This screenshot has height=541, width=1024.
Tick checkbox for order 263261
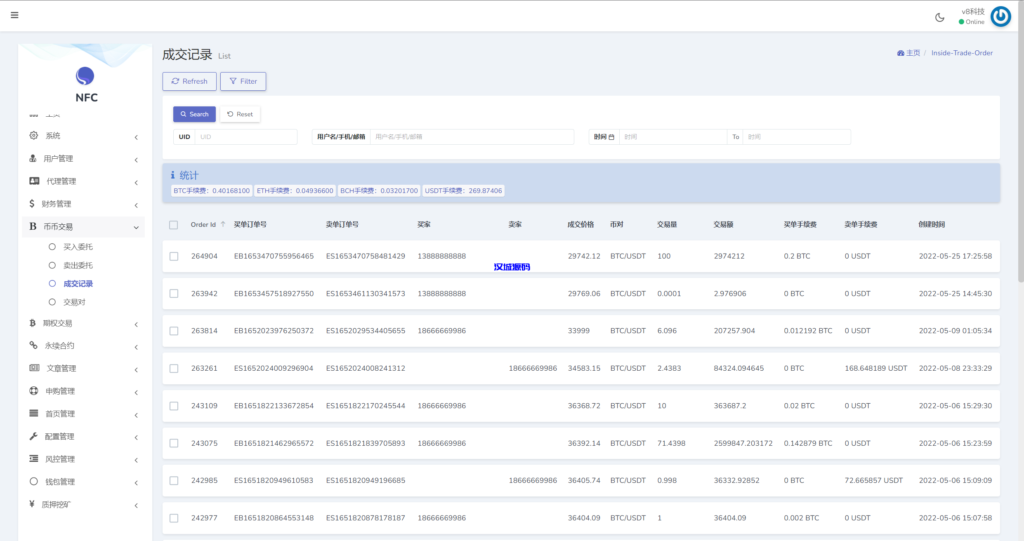click(x=174, y=368)
